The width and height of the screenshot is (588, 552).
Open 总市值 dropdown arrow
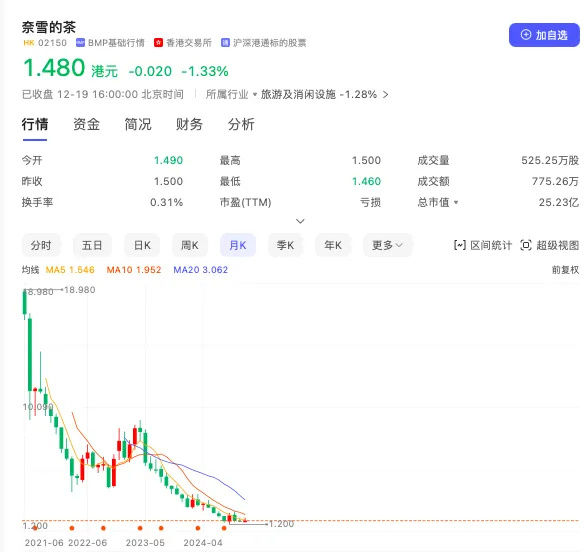click(456, 202)
